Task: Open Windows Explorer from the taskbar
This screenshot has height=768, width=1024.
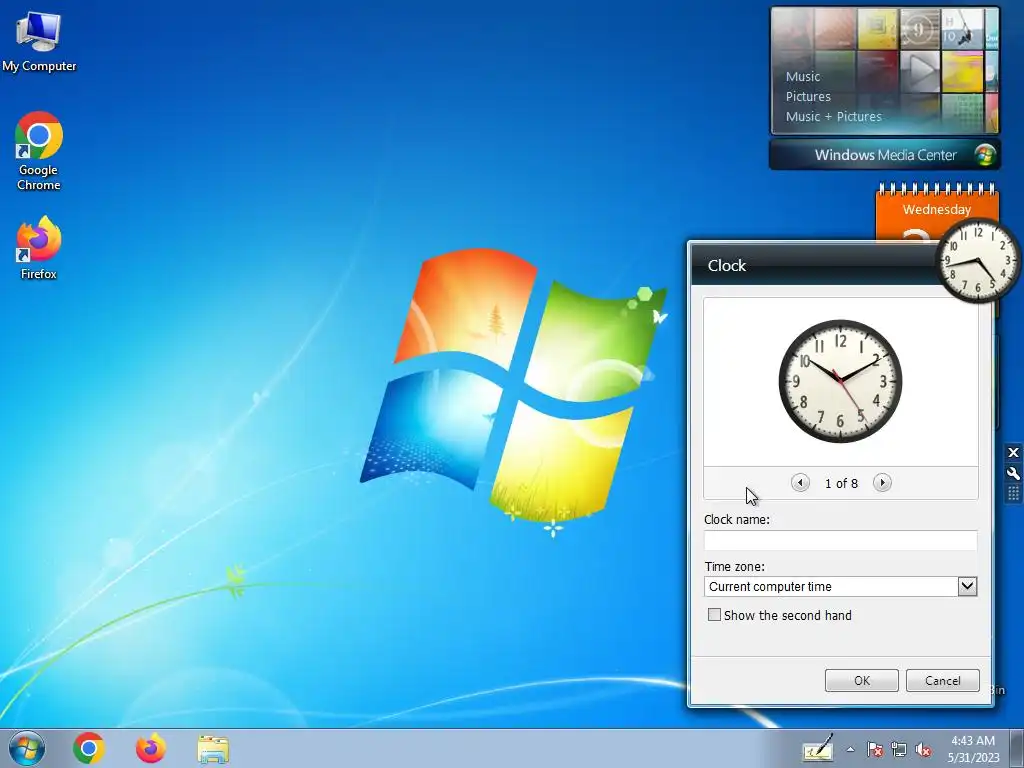Action: pos(213,749)
